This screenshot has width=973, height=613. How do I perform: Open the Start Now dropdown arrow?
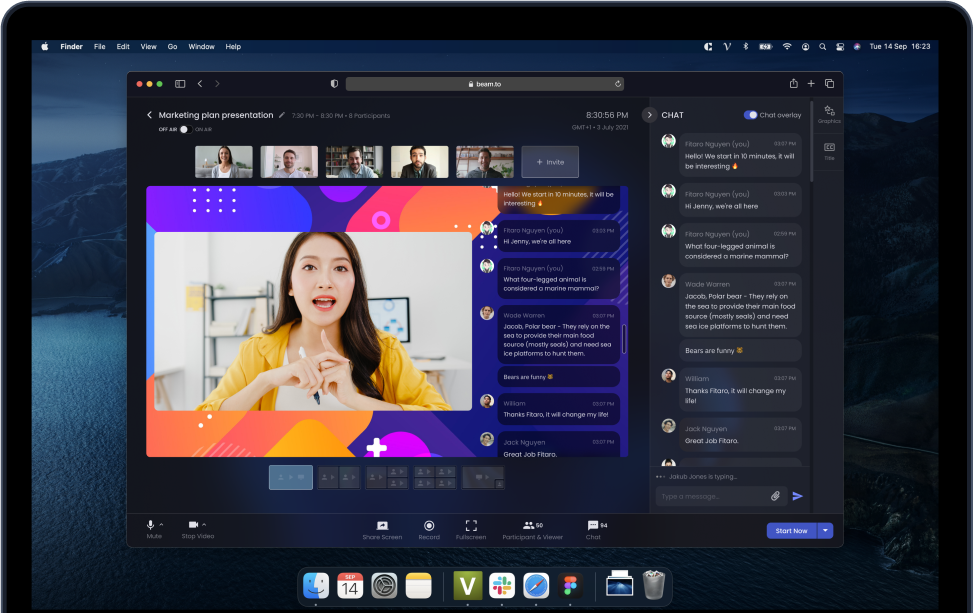(825, 530)
